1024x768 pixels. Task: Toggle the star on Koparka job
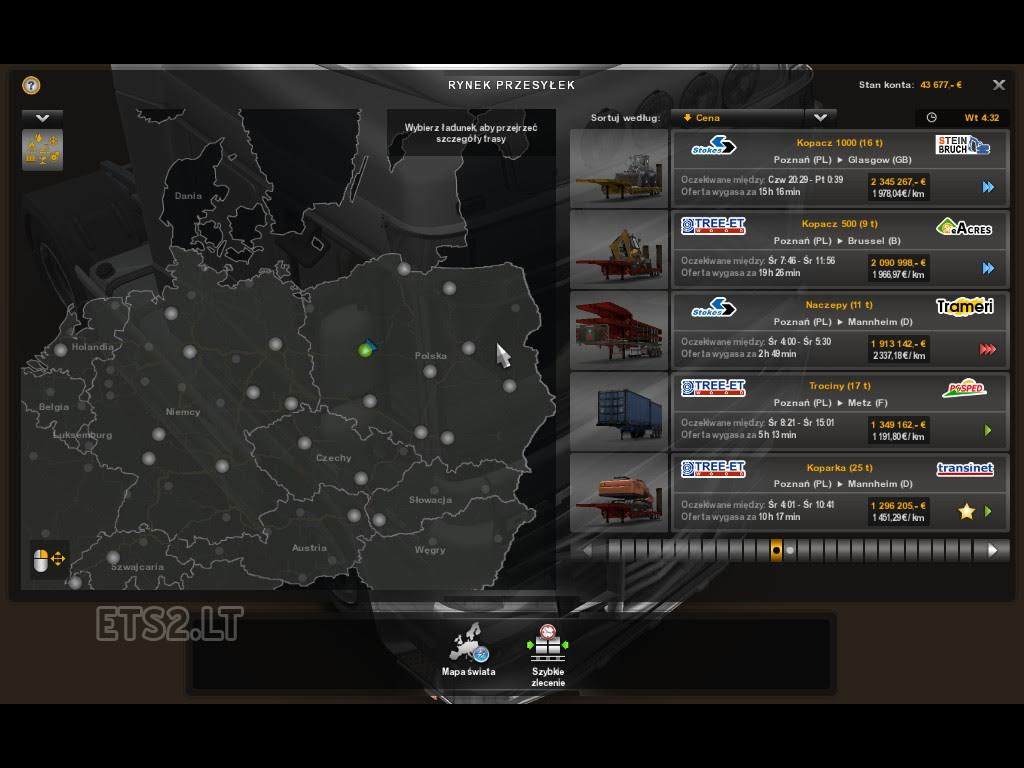(x=966, y=512)
